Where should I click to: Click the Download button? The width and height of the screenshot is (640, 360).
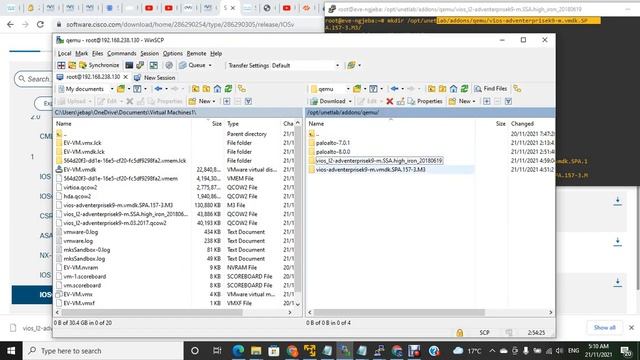331,101
